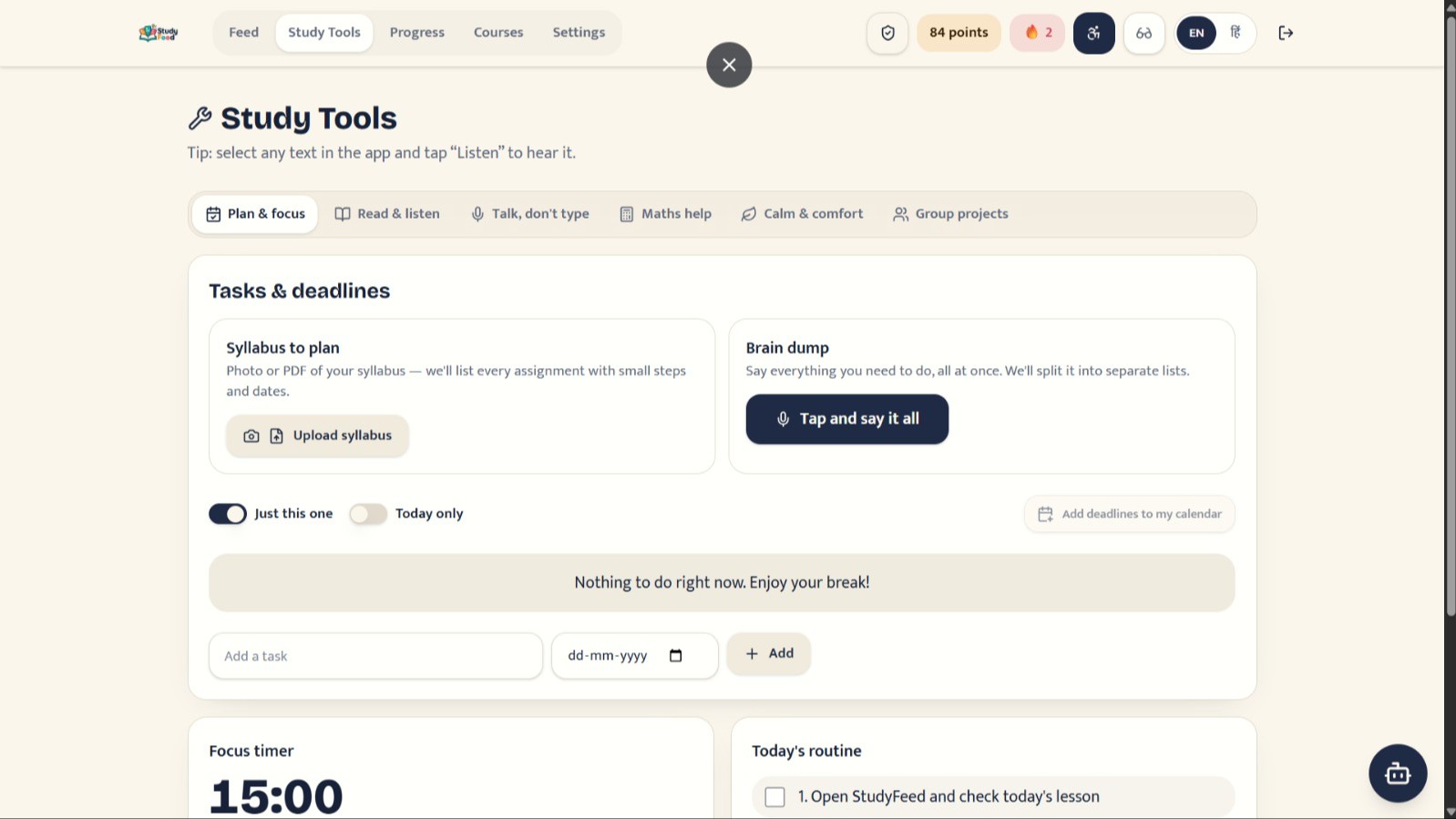Viewport: 1456px width, 819px height.
Task: Open the shield privacy icon button
Action: [887, 33]
